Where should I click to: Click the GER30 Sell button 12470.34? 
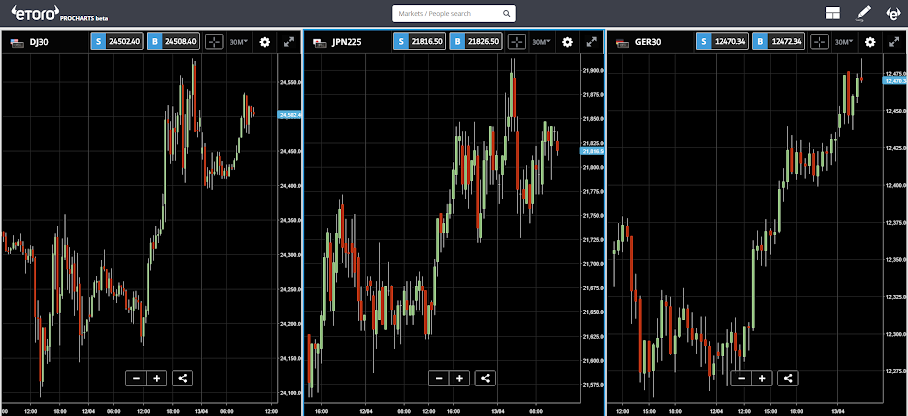click(x=722, y=42)
